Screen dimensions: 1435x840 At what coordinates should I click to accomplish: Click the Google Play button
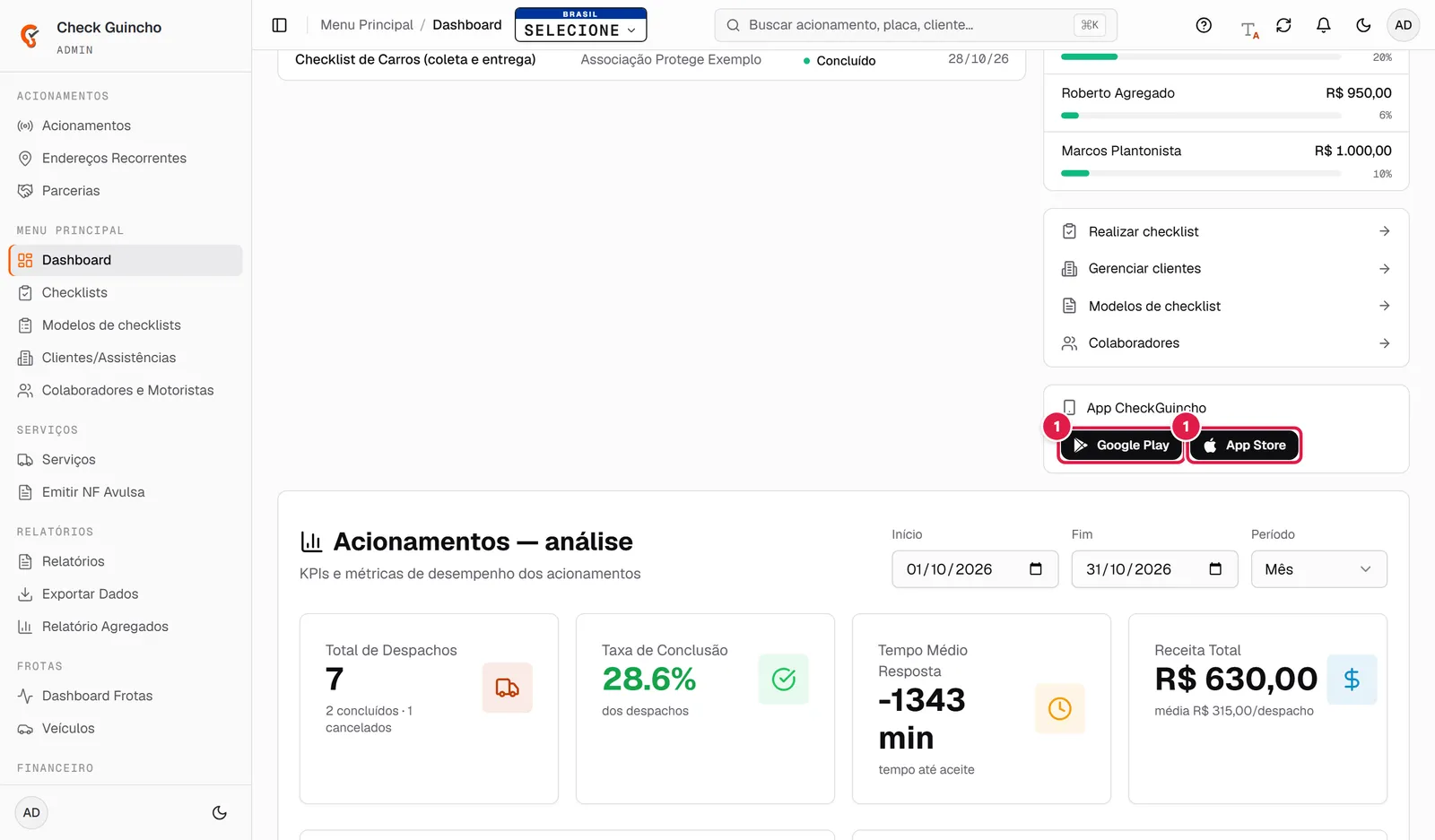pyautogui.click(x=1121, y=446)
